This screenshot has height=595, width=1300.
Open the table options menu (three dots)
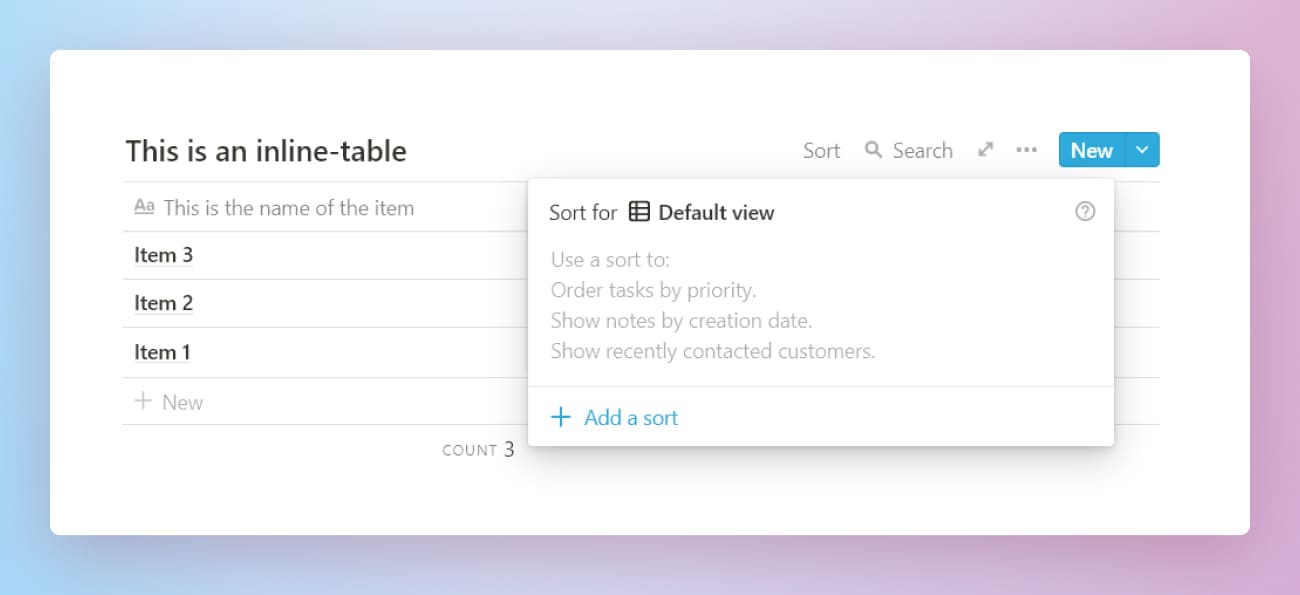point(1026,149)
